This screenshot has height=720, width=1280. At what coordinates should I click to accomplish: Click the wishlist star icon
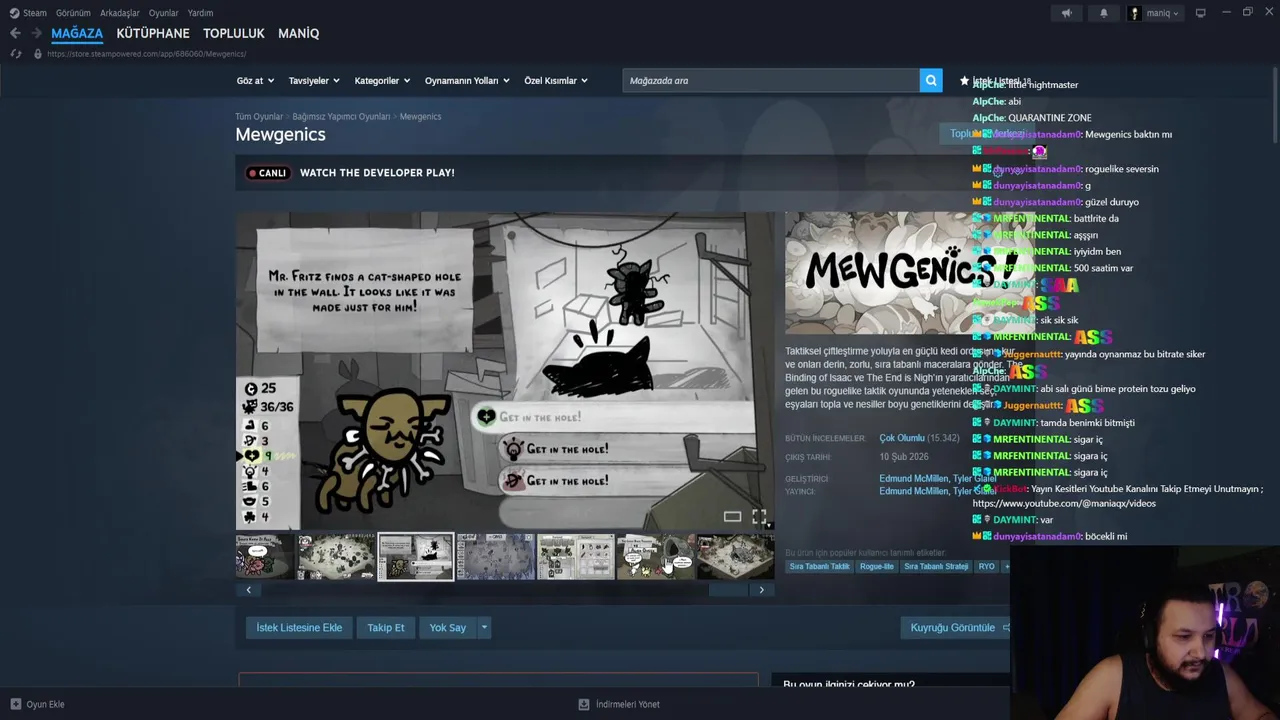[x=964, y=81]
